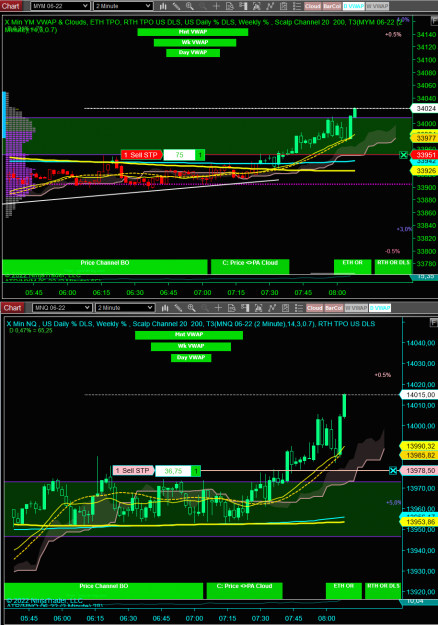Viewport: 438px width, 625px height.
Task: Click the Chart tab of upper window
Action: (x=10, y=6)
